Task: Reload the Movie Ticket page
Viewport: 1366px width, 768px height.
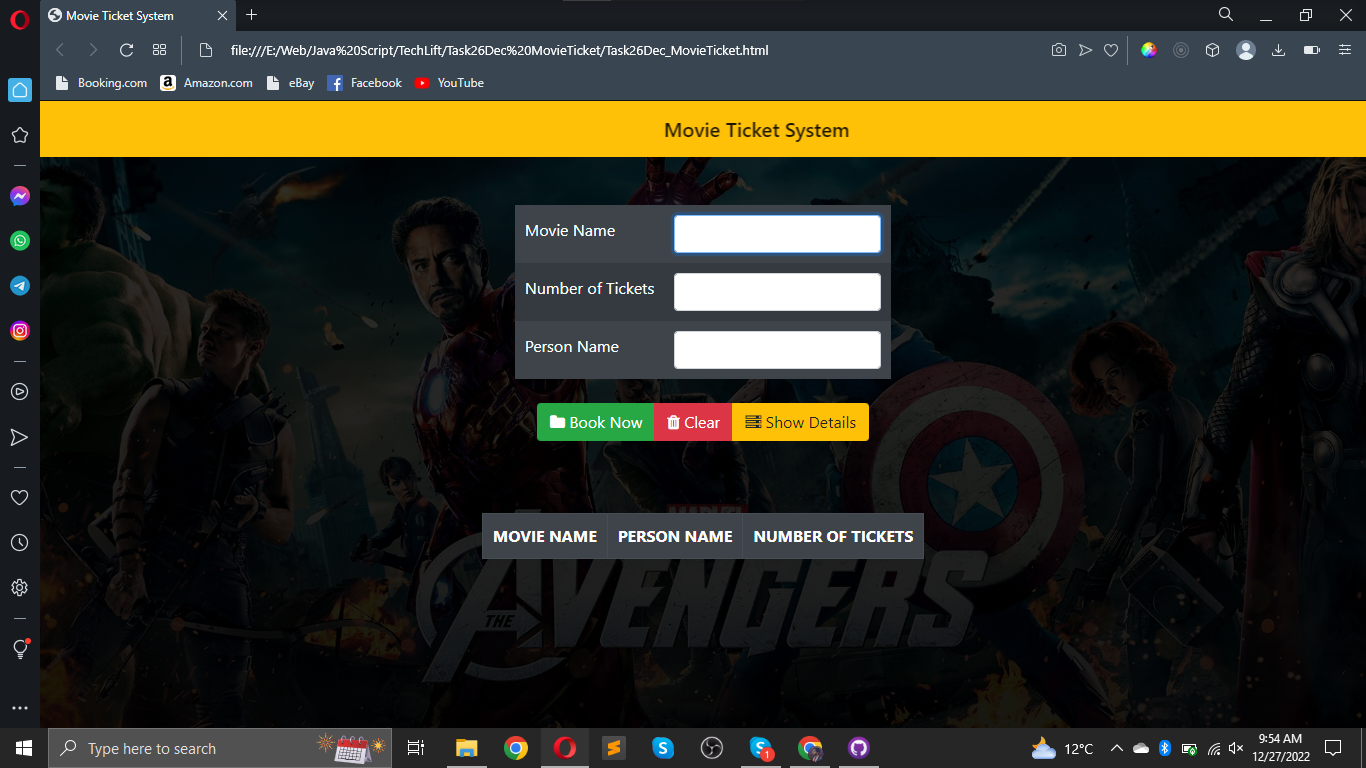Action: pyautogui.click(x=126, y=50)
